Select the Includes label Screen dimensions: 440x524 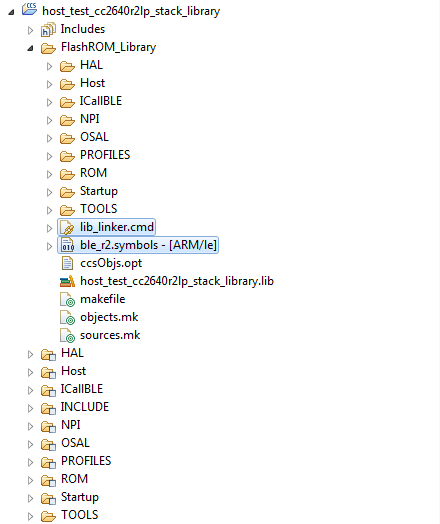coord(83,29)
